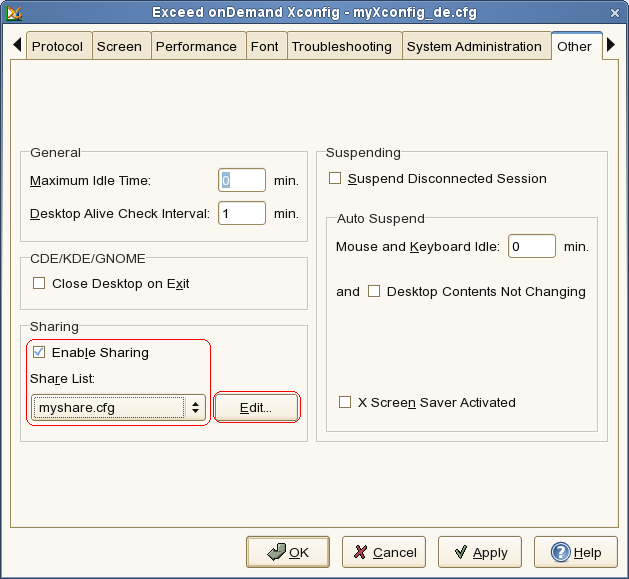
Task: Open the Screen tab
Action: (x=119, y=46)
